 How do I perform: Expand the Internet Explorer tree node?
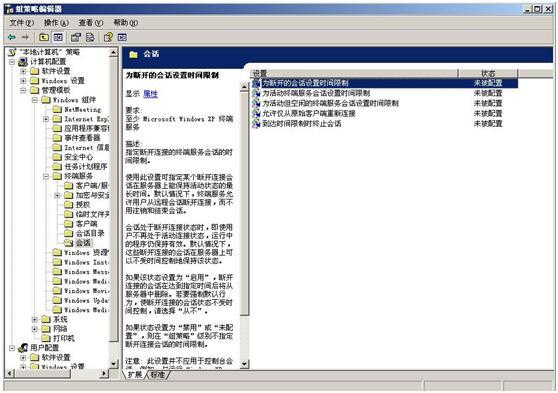pos(46,119)
